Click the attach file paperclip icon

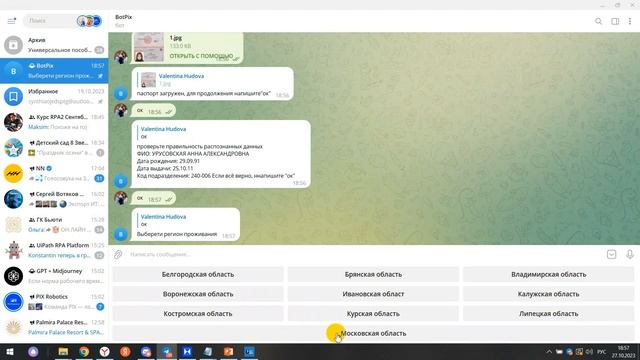click(118, 254)
